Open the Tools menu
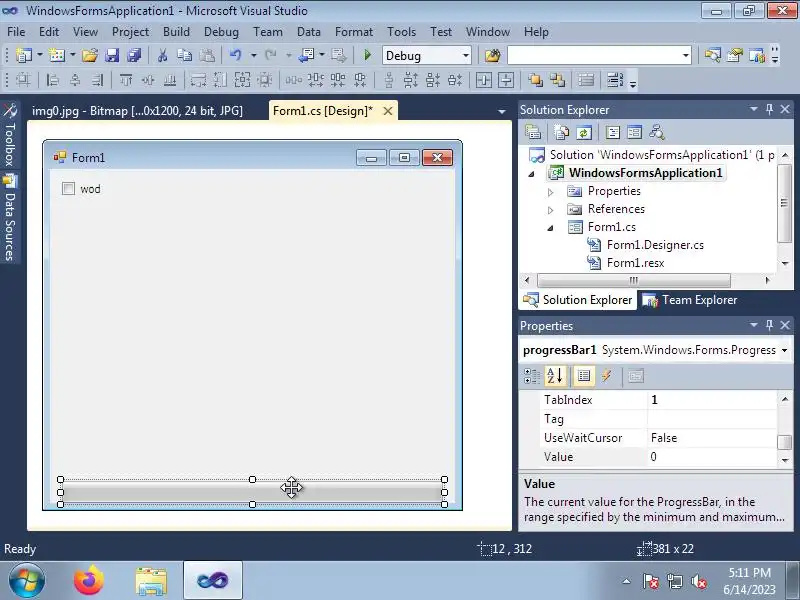 (402, 32)
